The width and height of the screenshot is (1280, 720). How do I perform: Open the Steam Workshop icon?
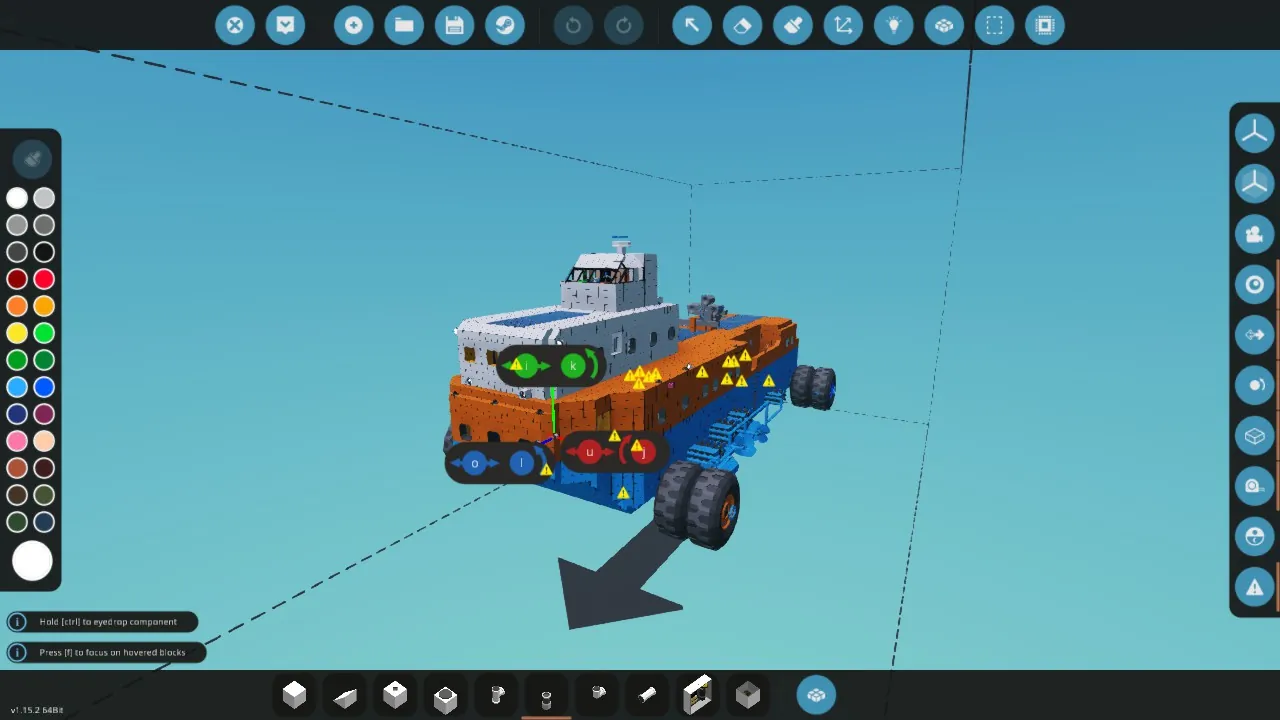pyautogui.click(x=505, y=25)
